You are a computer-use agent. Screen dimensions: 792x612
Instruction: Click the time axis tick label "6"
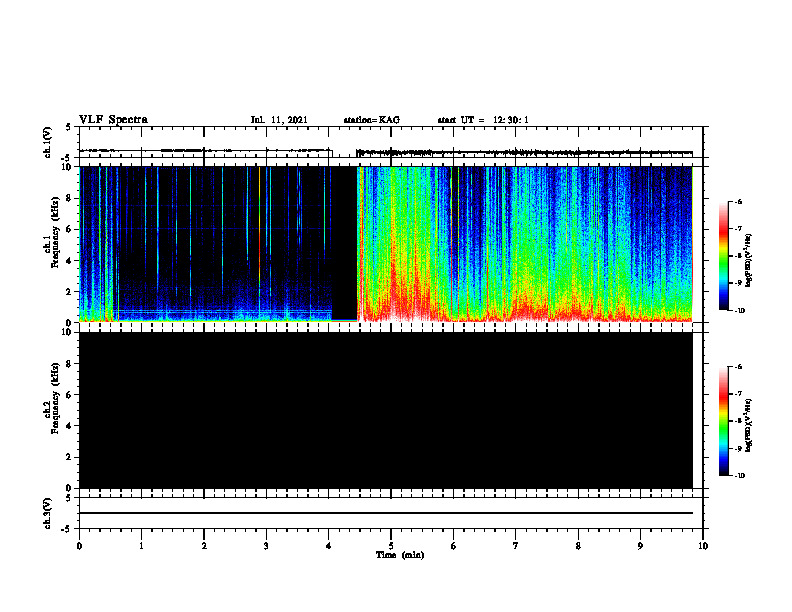[453, 546]
